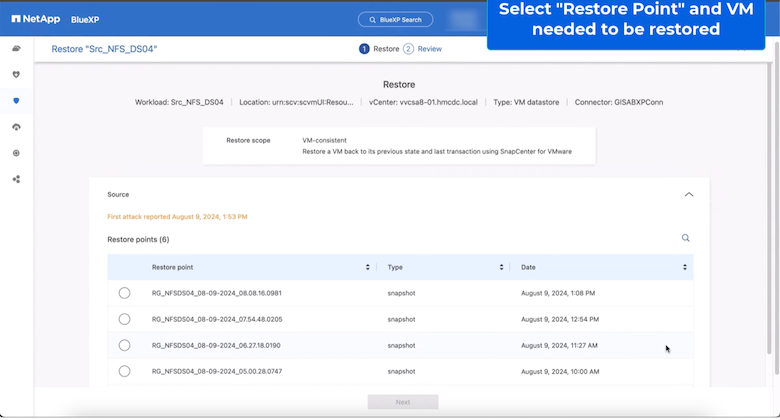The width and height of the screenshot is (780, 420).
Task: Select the Protection shield sidebar icon
Action: tap(16, 101)
